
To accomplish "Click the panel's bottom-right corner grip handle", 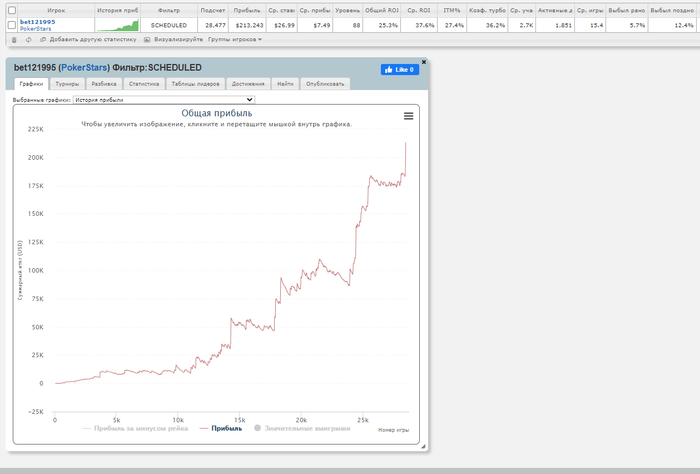I will pos(423,446).
